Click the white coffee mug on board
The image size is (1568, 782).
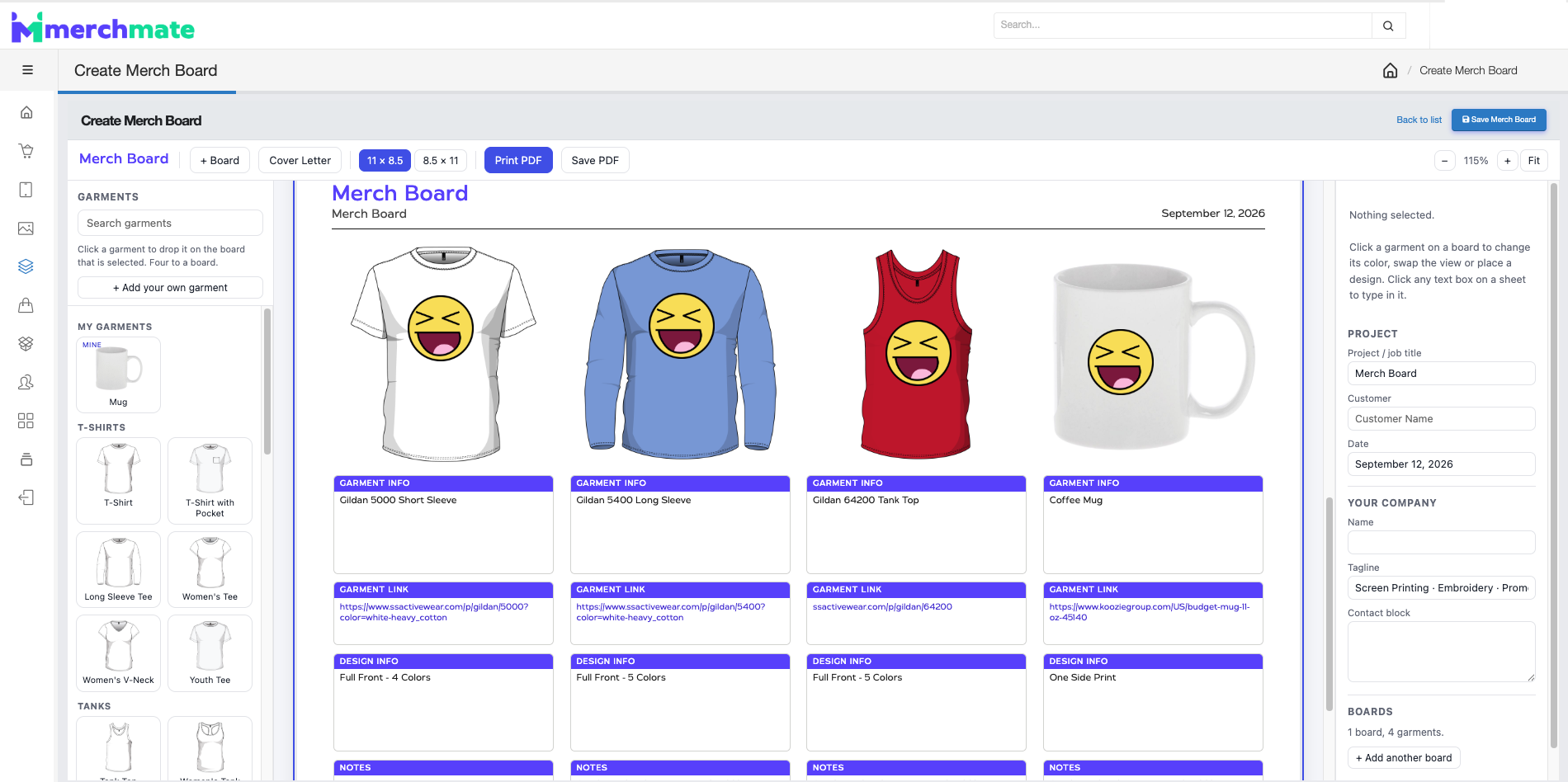(x=1153, y=356)
